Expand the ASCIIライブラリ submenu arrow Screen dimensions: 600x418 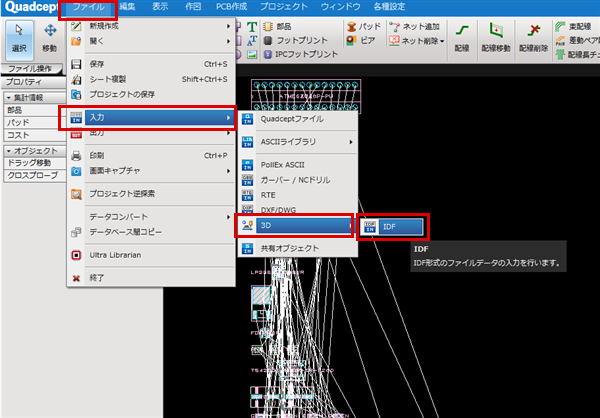coord(351,142)
